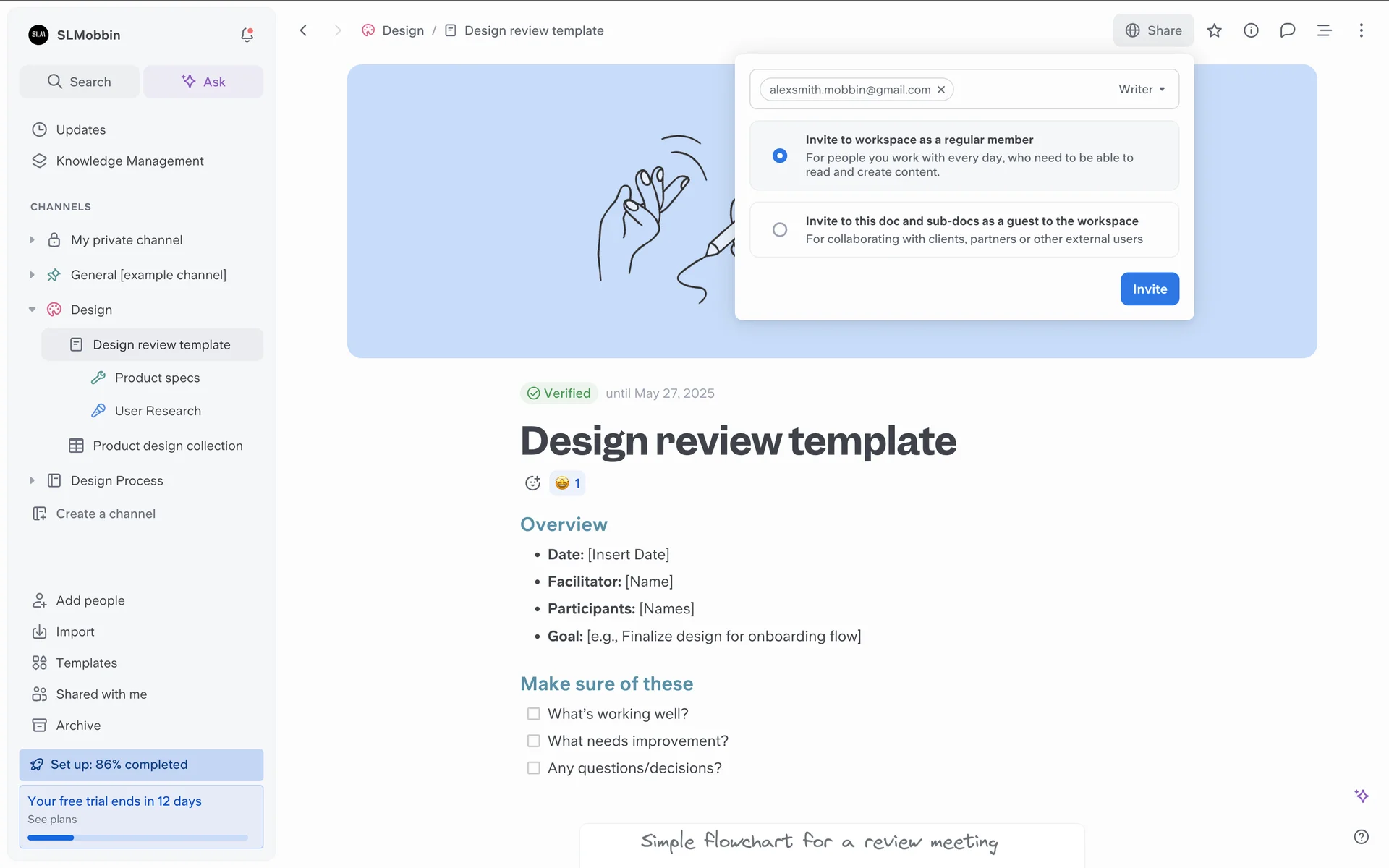This screenshot has height=868, width=1389.
Task: Open the Writer role dropdown
Action: (x=1142, y=89)
